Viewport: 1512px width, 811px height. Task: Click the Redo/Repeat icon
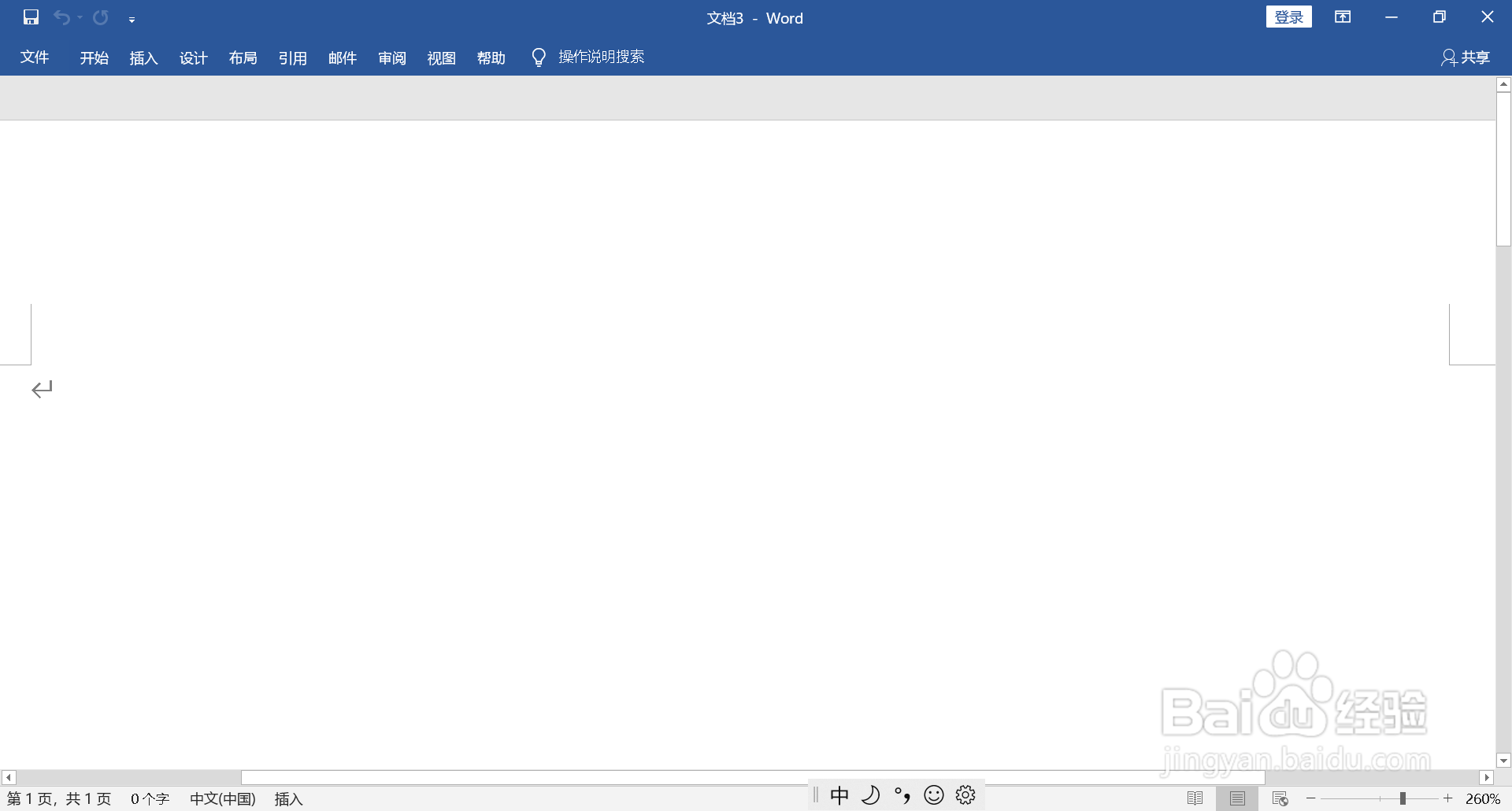[101, 17]
